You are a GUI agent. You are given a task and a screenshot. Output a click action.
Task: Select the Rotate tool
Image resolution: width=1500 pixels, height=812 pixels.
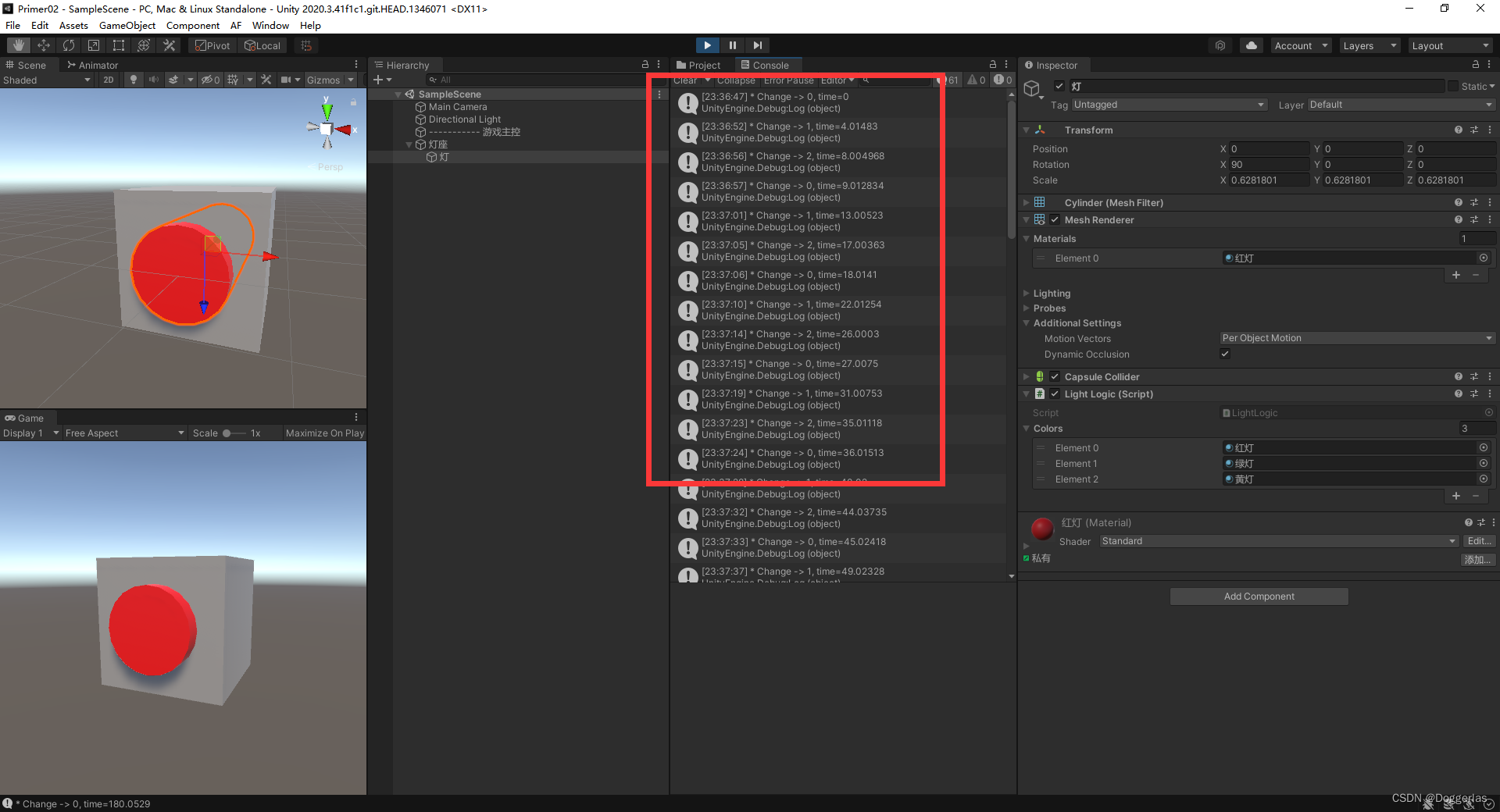pos(69,45)
